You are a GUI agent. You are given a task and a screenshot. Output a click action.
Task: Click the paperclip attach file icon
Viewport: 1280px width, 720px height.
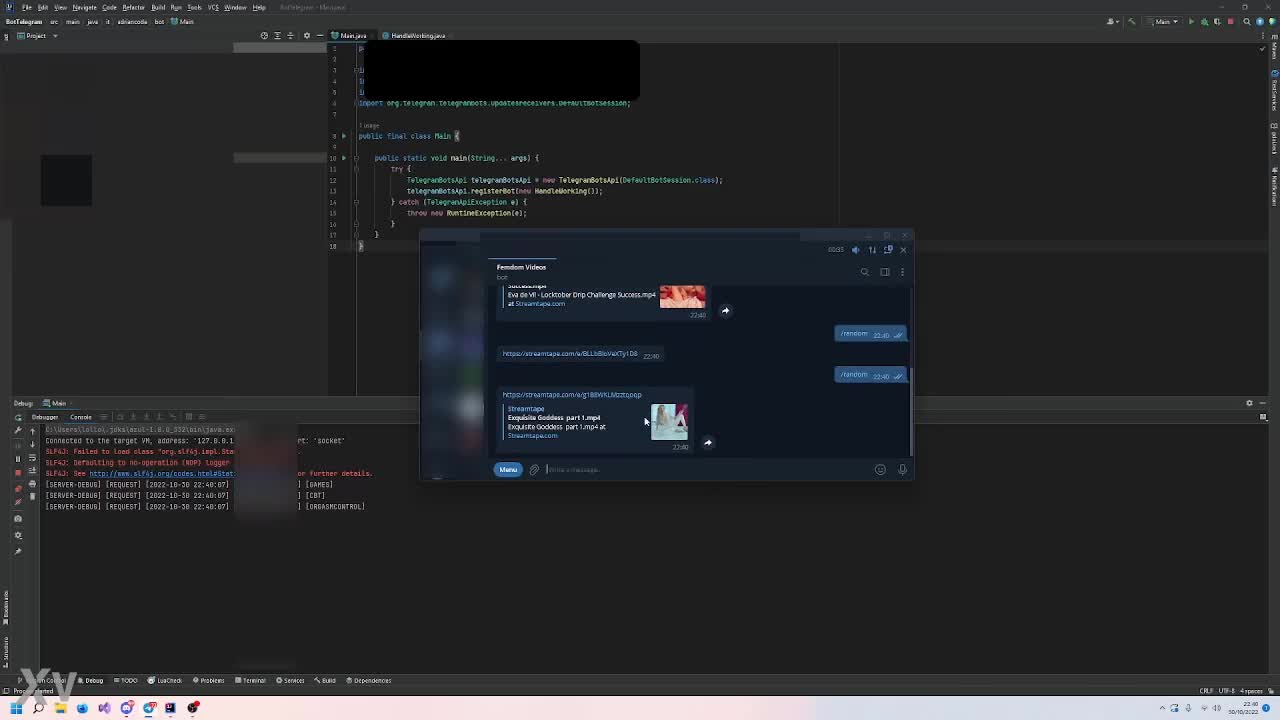534,470
